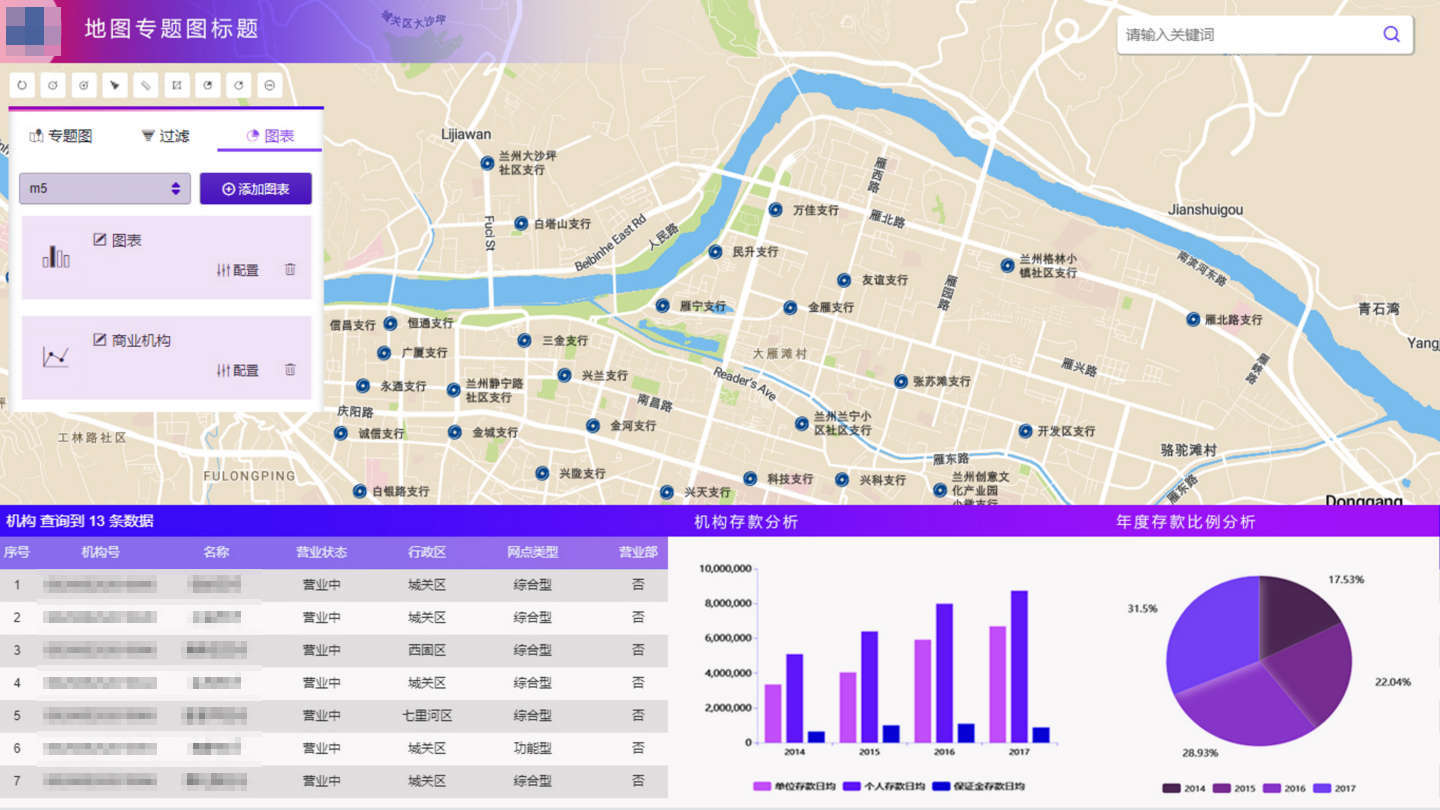Click the 金河支行 map marker
This screenshot has width=1440, height=810.
point(592,425)
